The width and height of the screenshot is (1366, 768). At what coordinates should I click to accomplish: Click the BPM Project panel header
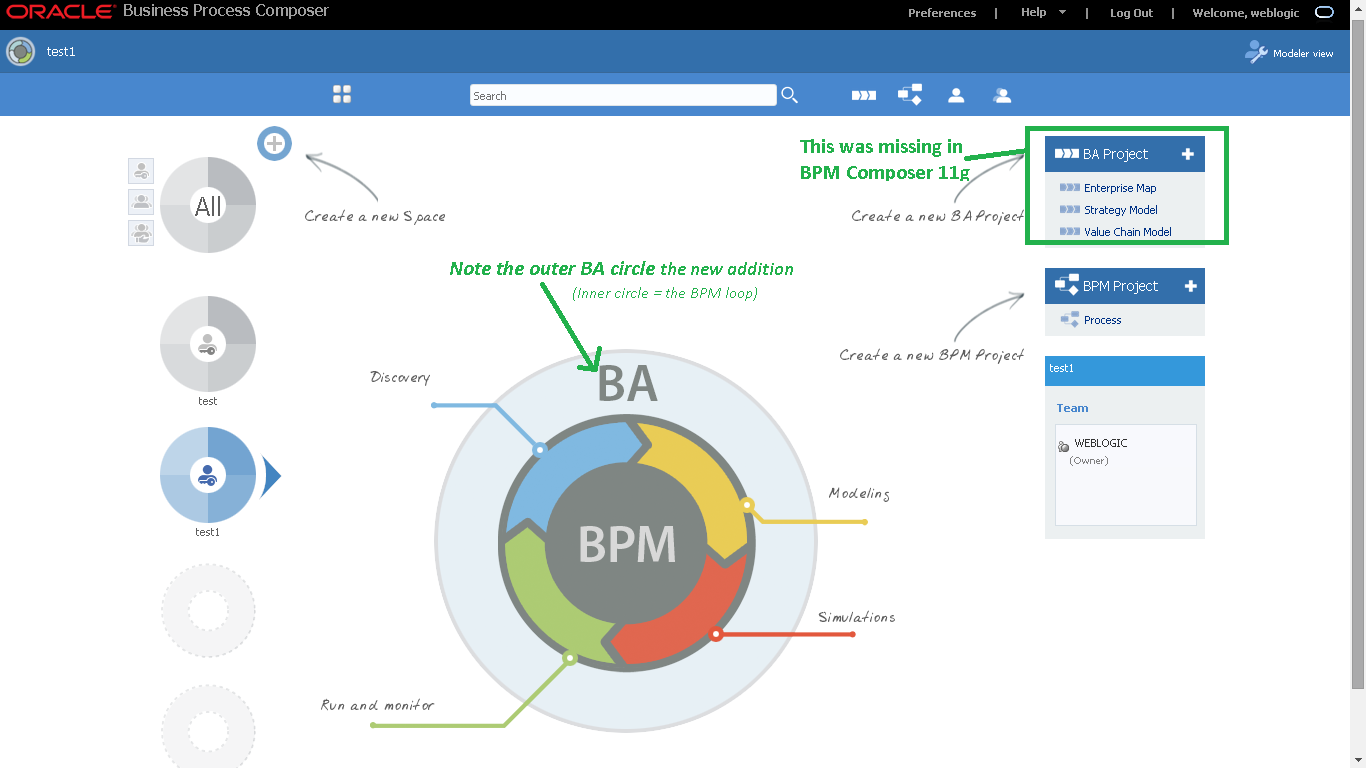click(1125, 286)
